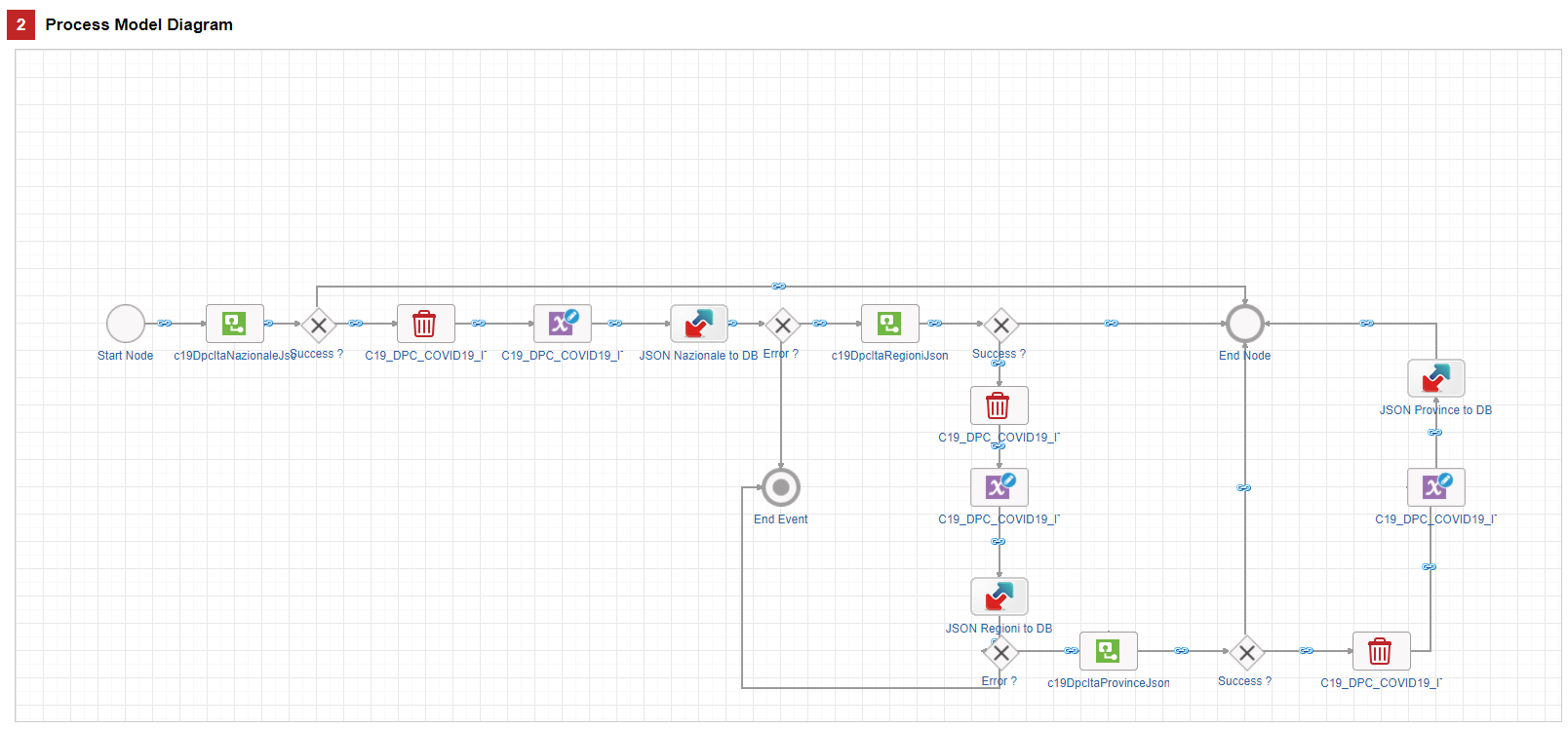The width and height of the screenshot is (1568, 730).
Task: Select the End Node circle shape
Action: pyautogui.click(x=1245, y=324)
